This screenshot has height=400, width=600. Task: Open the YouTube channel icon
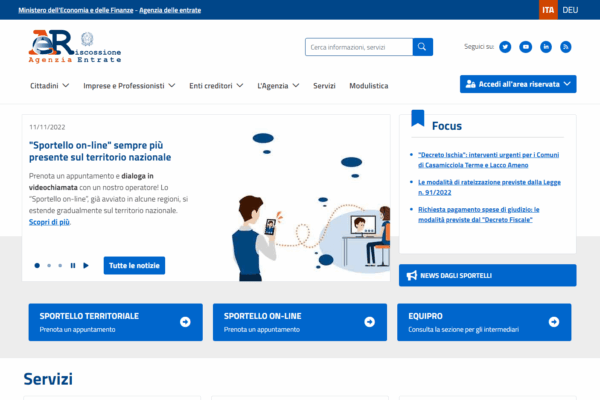(525, 47)
